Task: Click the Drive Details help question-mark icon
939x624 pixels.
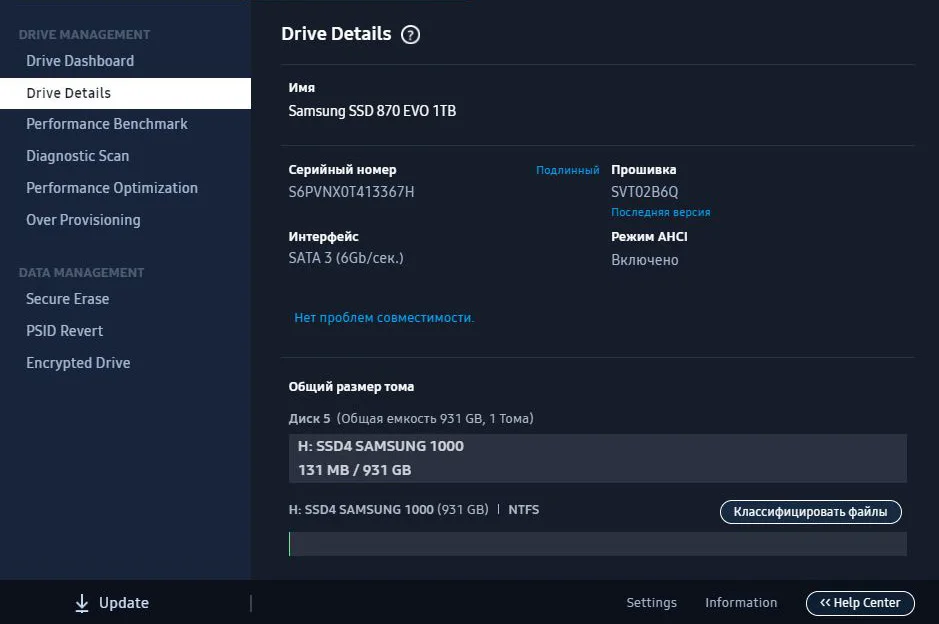Action: click(410, 35)
